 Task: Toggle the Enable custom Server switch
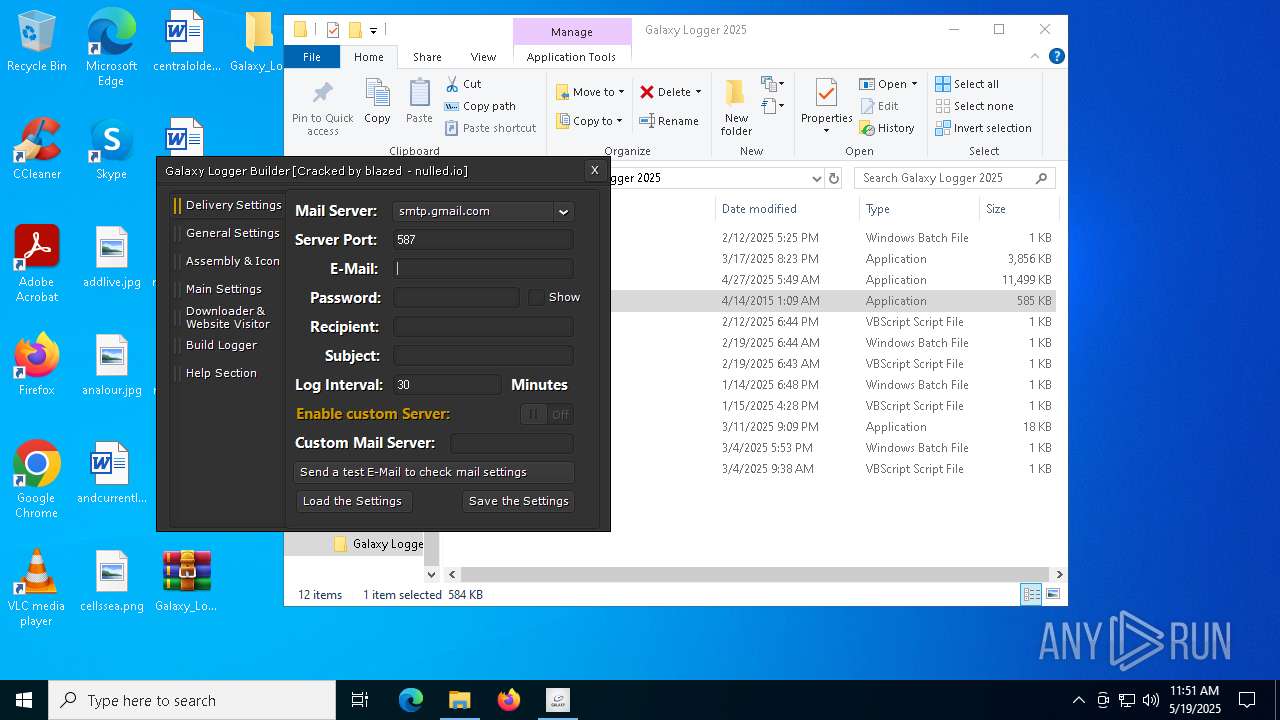[x=547, y=414]
